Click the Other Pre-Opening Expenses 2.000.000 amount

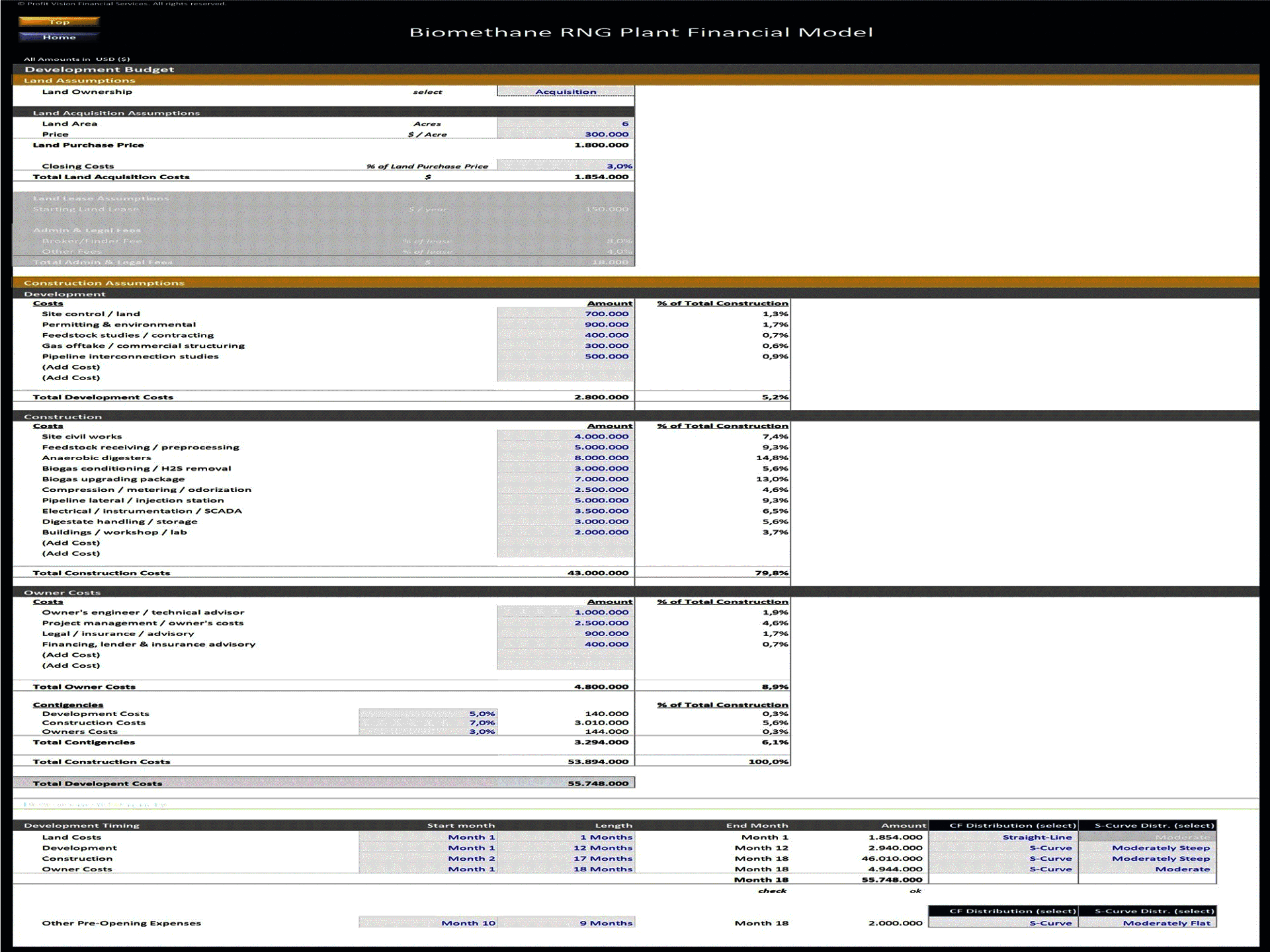click(895, 923)
